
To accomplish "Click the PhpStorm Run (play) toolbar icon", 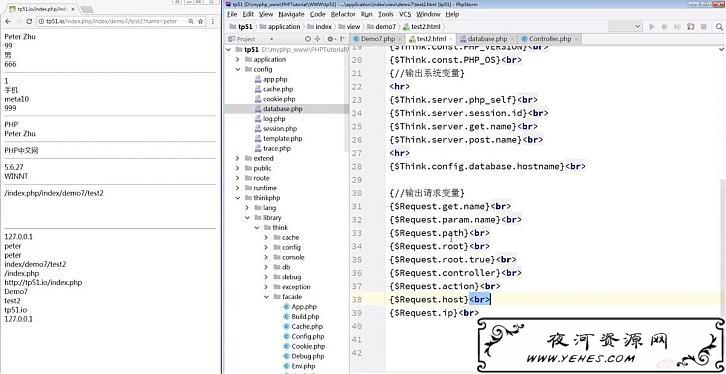I will [x=652, y=27].
